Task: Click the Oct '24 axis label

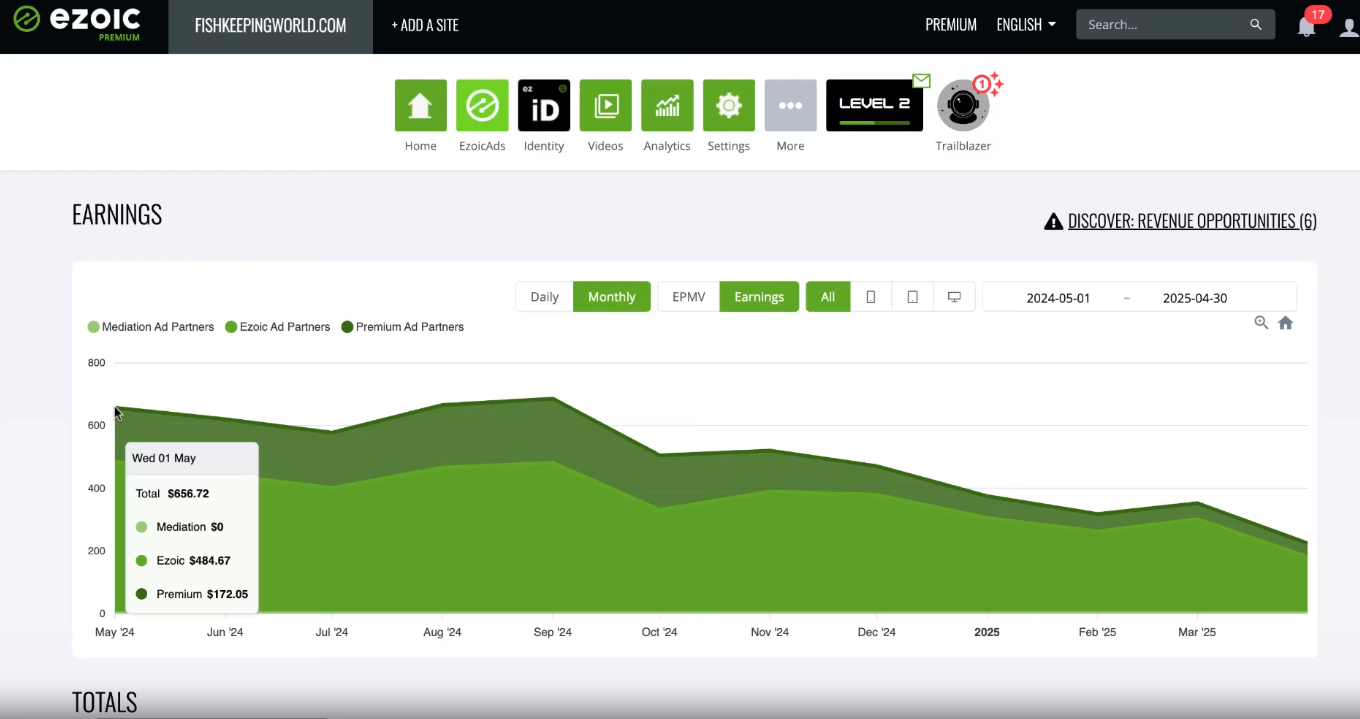Action: coord(659,632)
